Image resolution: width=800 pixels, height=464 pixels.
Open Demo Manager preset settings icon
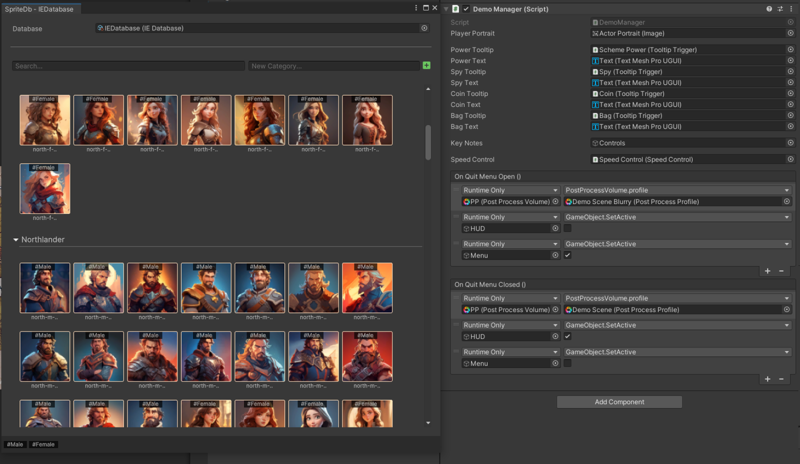coord(780,8)
